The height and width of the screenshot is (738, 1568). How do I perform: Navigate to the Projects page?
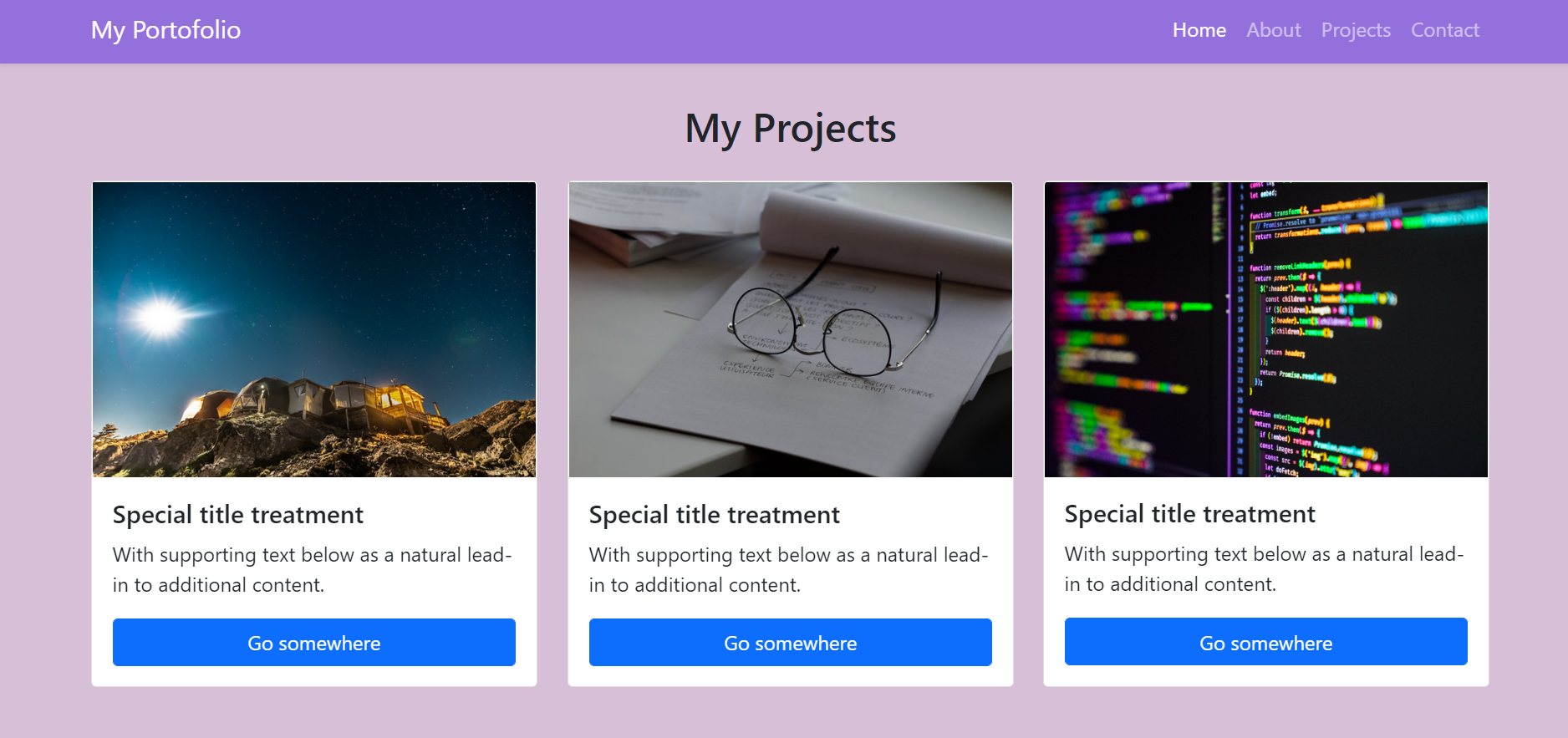click(x=1355, y=30)
